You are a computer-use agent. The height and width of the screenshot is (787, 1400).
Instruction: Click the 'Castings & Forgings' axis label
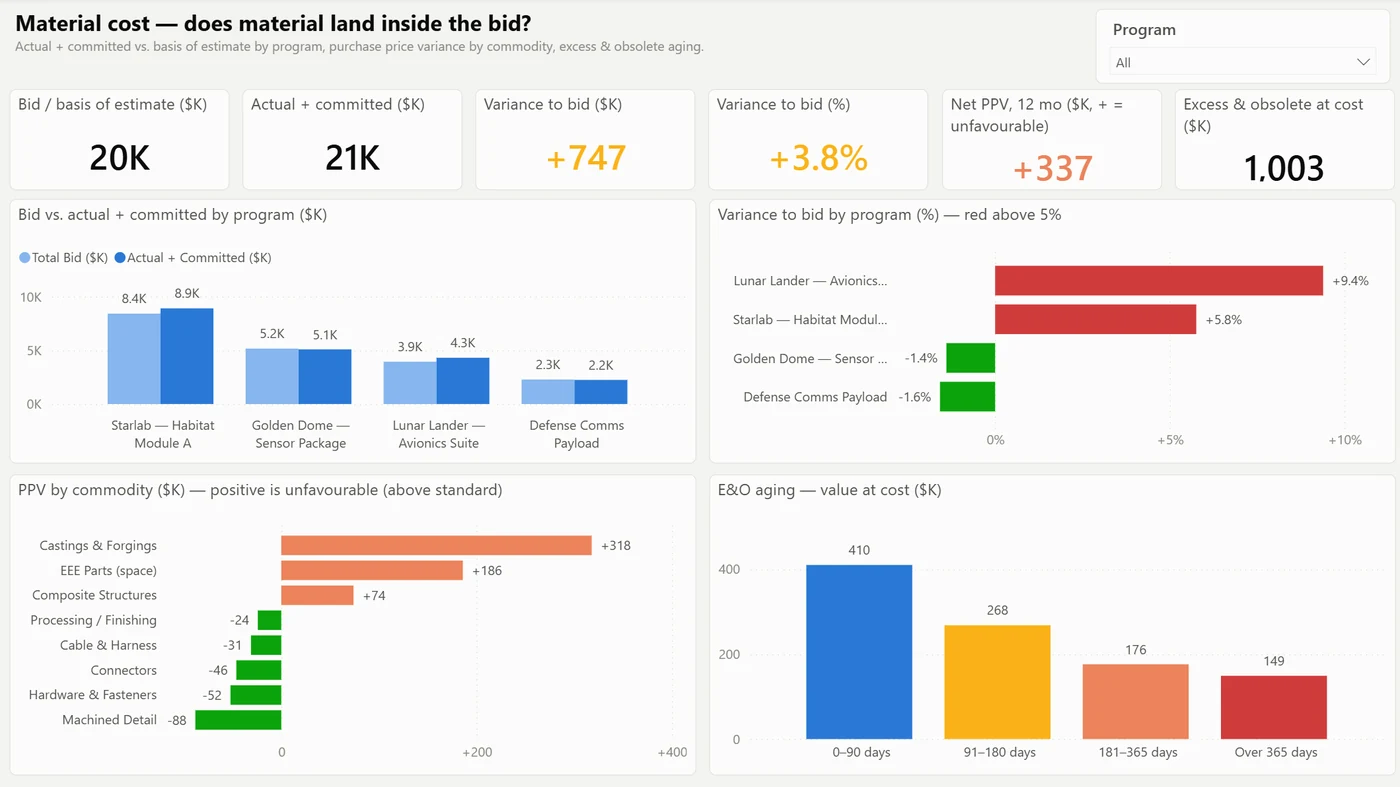pyautogui.click(x=98, y=546)
